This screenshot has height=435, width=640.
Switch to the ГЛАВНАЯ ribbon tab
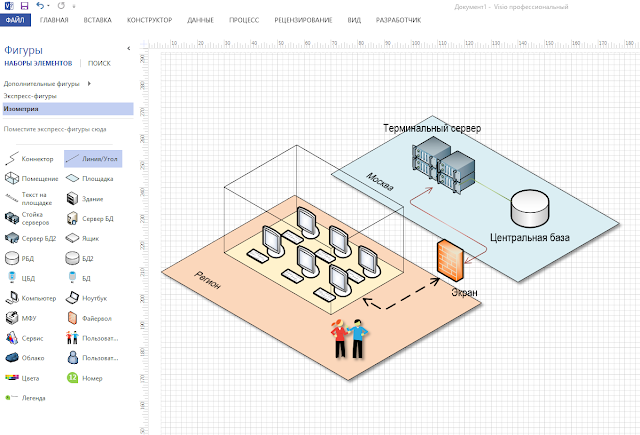pyautogui.click(x=54, y=20)
